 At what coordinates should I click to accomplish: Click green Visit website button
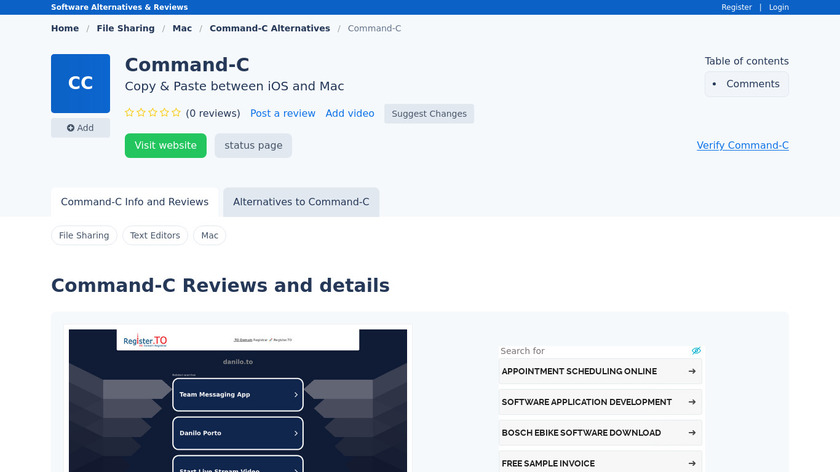point(166,146)
